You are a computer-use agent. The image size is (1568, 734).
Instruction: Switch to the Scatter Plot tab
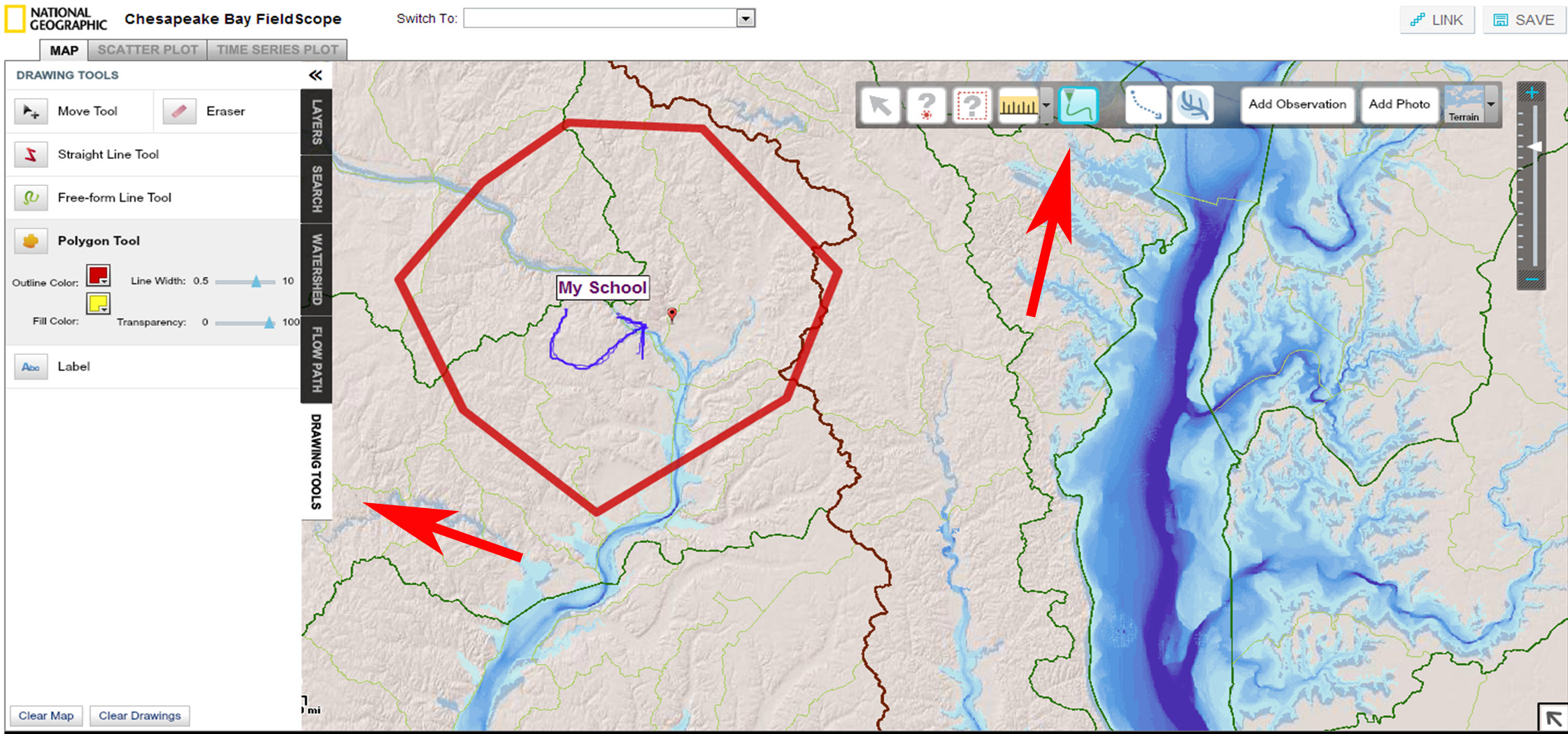(x=148, y=50)
